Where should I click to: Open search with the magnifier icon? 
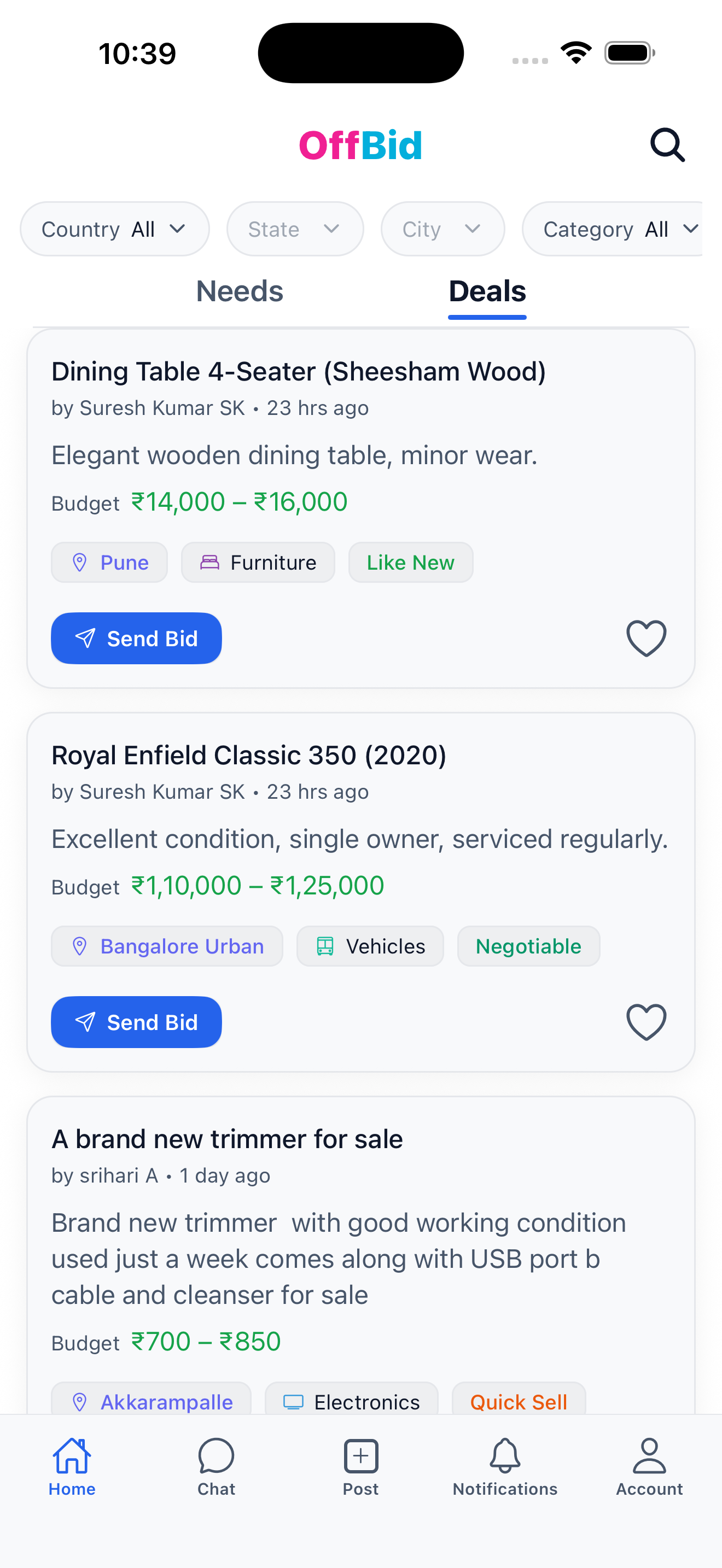point(667,145)
